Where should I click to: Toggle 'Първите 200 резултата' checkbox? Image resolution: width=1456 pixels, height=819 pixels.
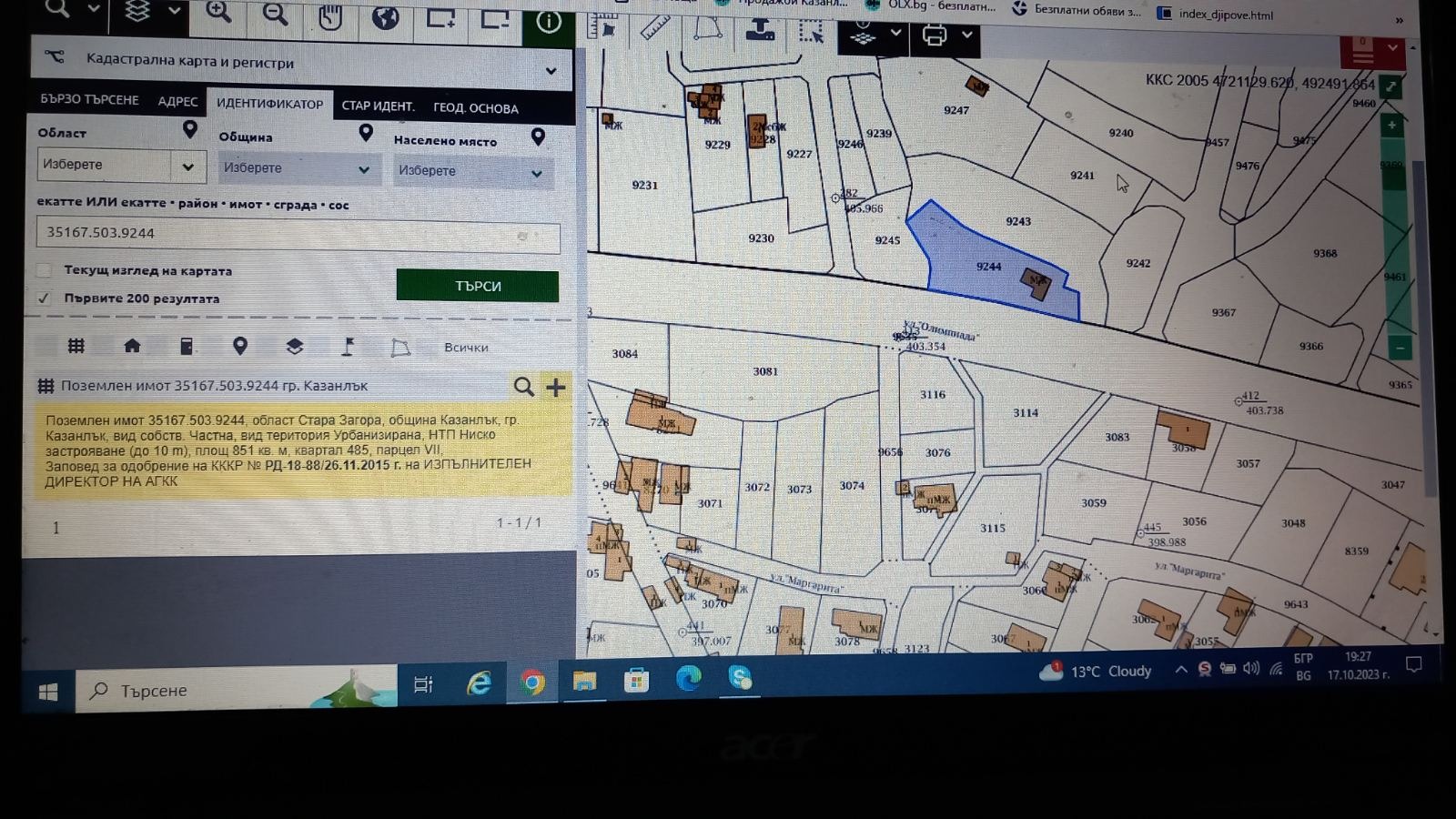click(44, 298)
